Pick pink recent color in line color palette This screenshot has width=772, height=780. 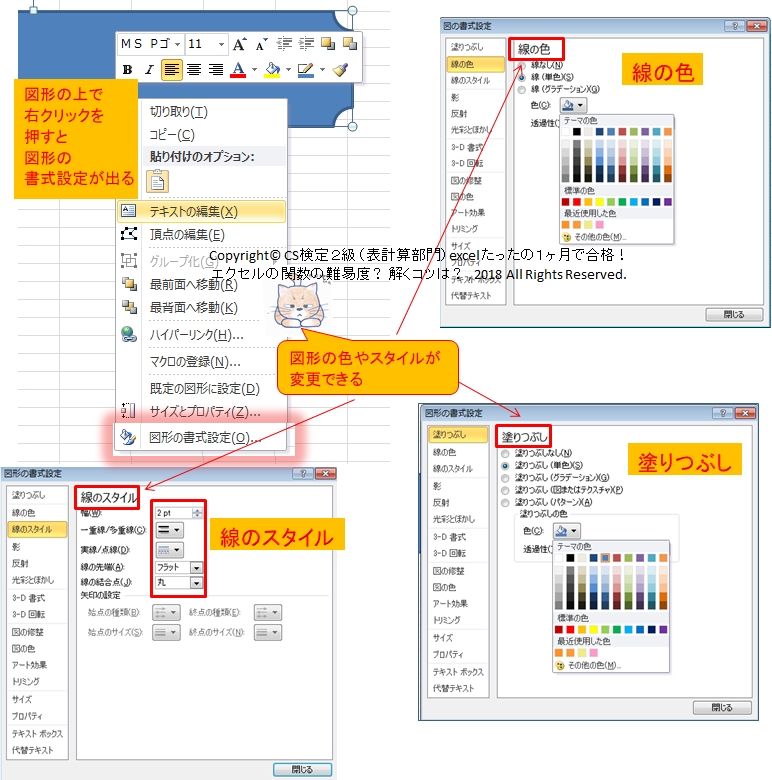(x=599, y=225)
